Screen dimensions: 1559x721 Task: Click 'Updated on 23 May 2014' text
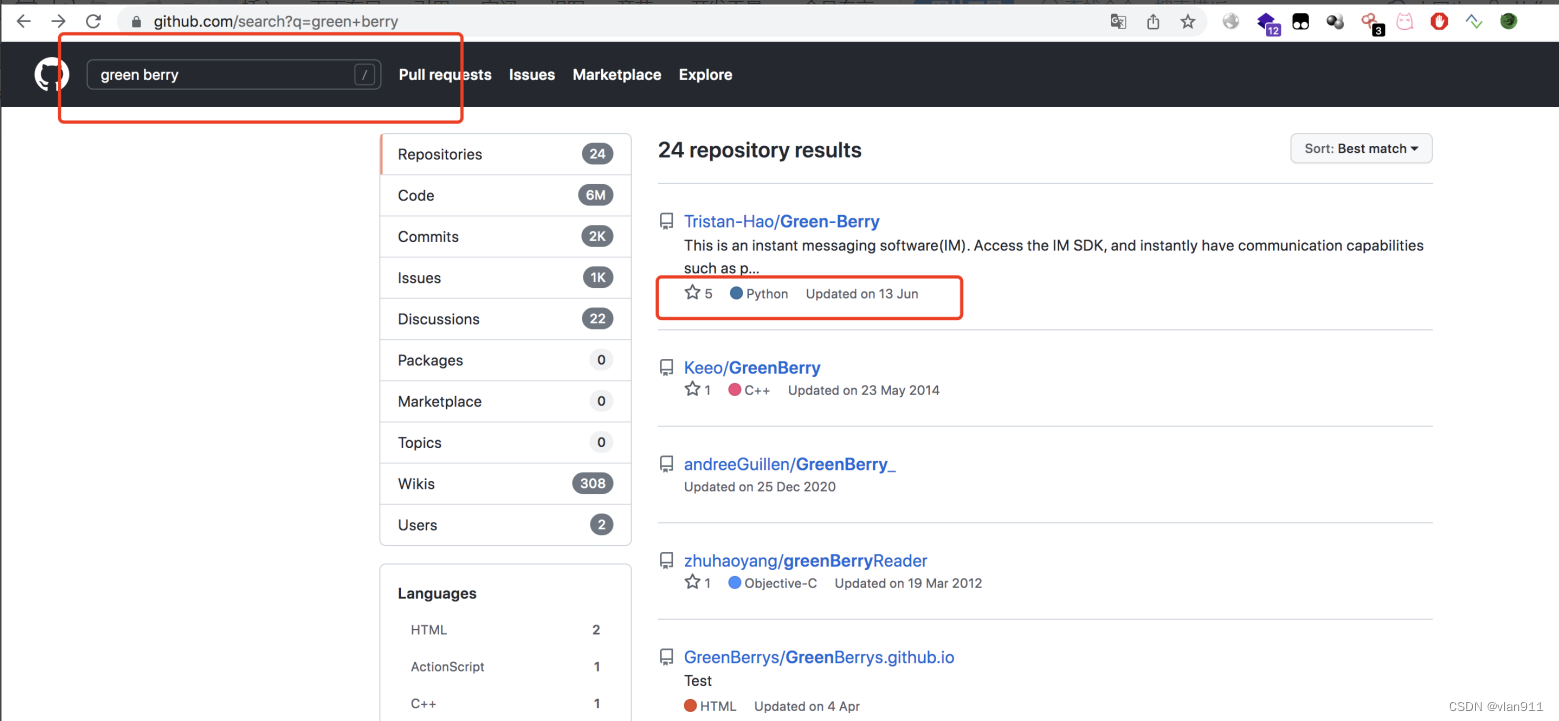coord(864,390)
